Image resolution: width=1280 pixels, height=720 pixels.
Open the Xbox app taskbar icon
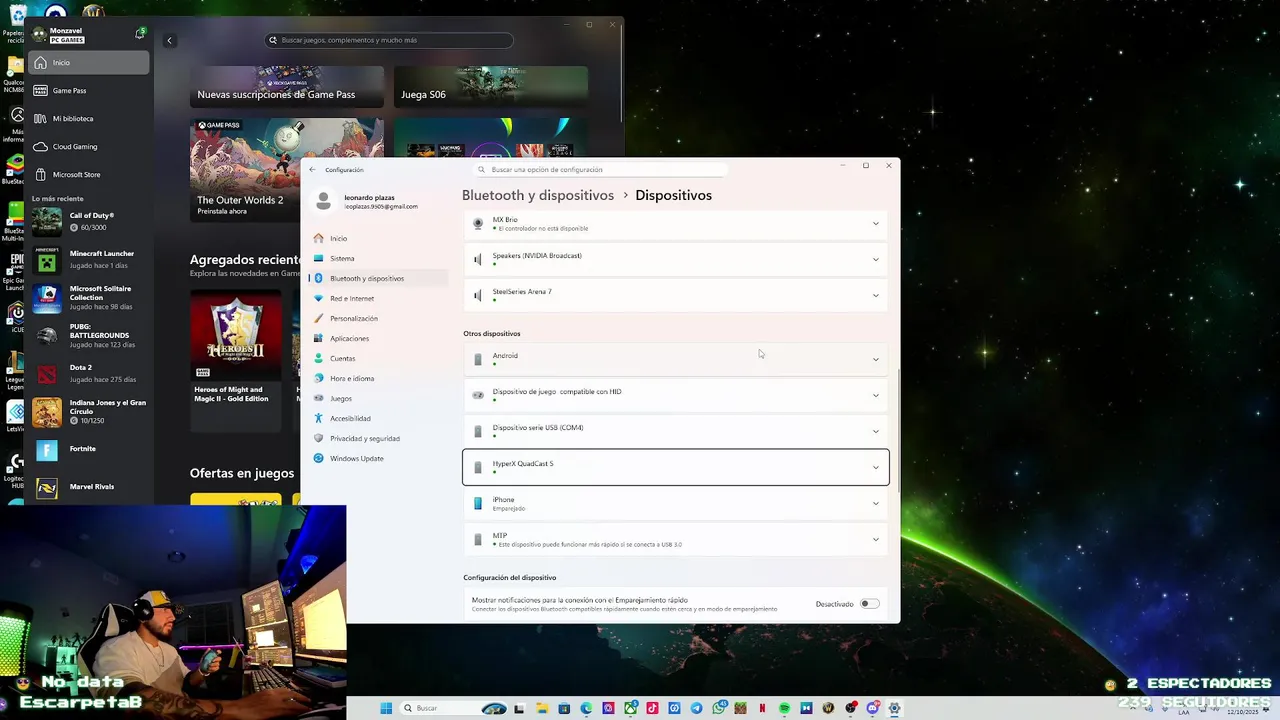click(x=631, y=708)
